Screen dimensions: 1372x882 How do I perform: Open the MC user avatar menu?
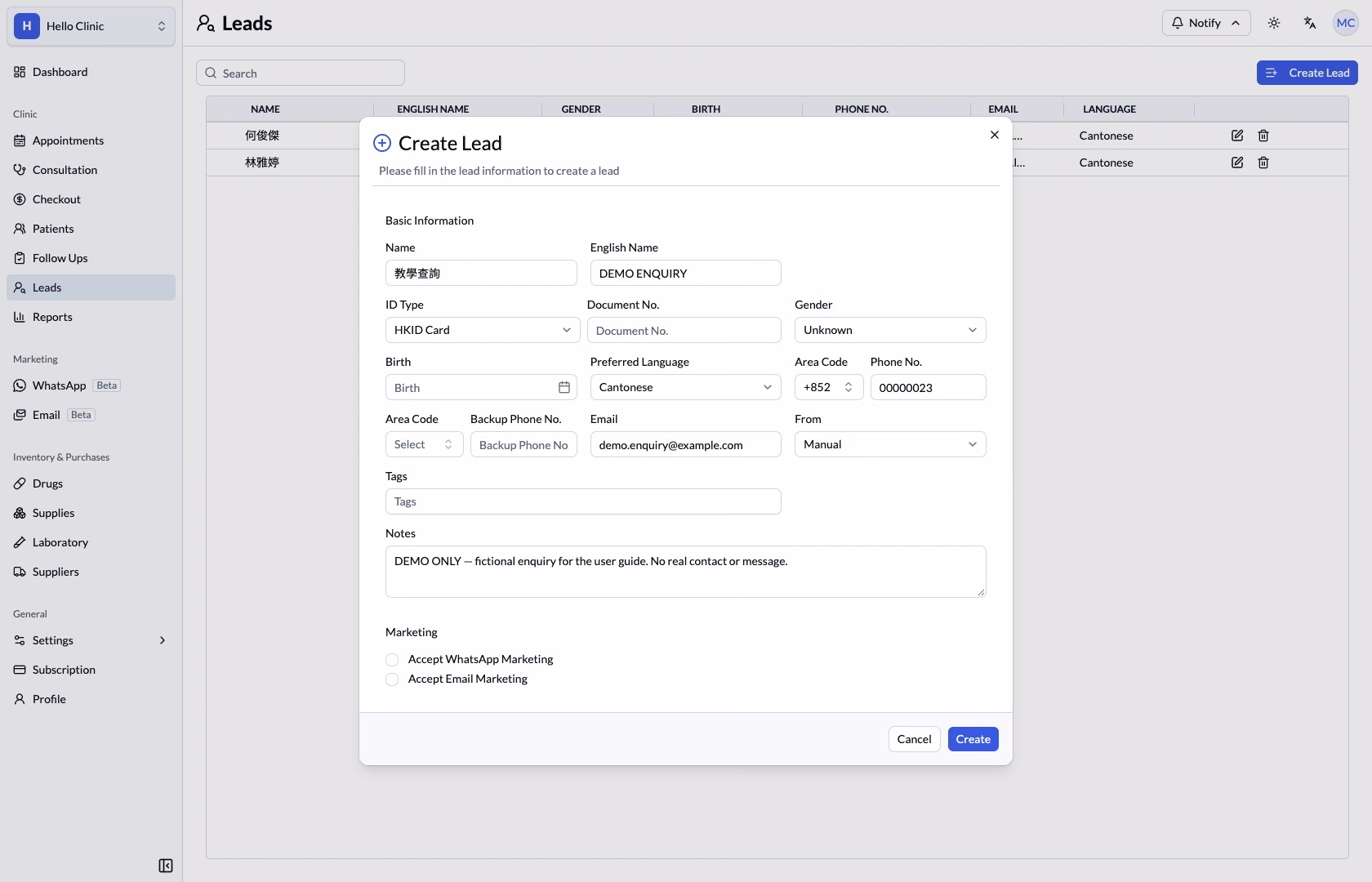coord(1346,23)
